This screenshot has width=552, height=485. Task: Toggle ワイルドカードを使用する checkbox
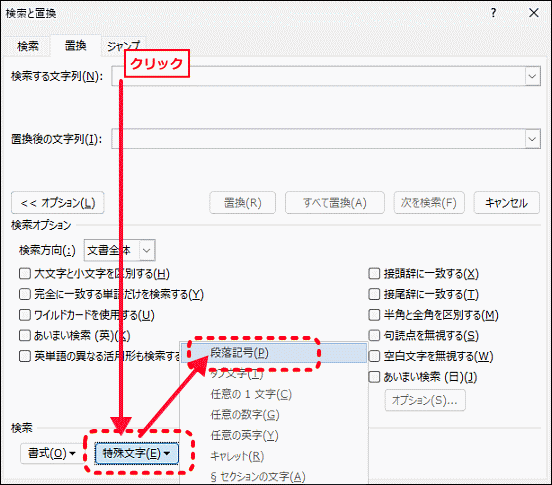pos(25,315)
